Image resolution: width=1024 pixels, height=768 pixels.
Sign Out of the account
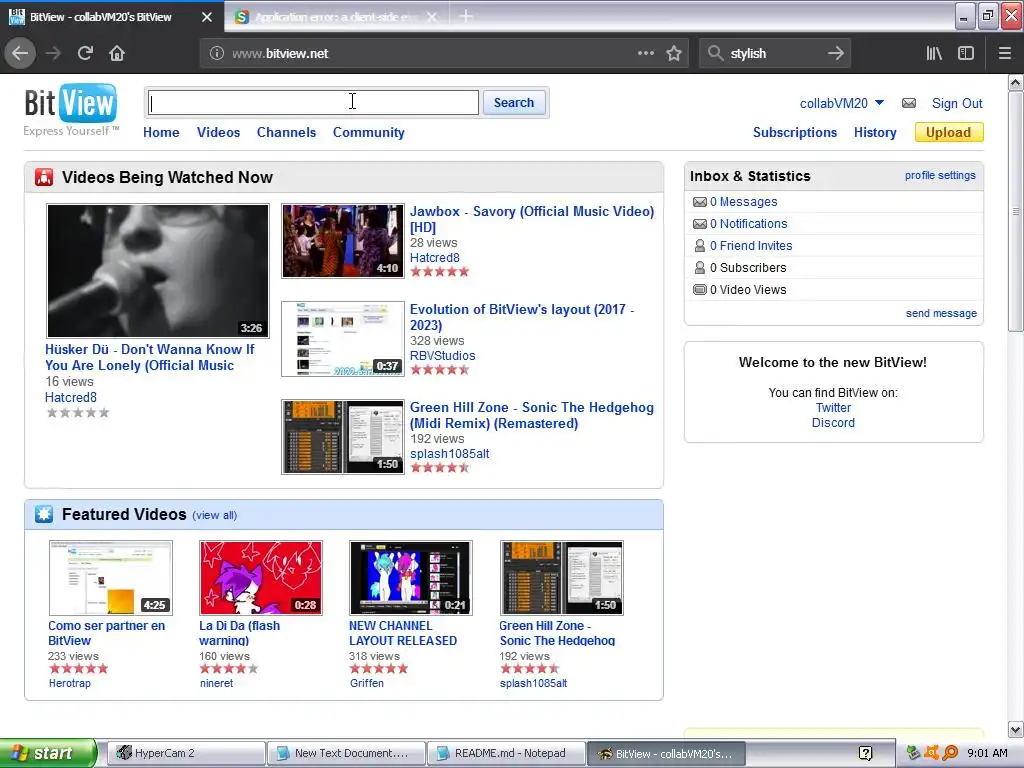[x=957, y=103]
